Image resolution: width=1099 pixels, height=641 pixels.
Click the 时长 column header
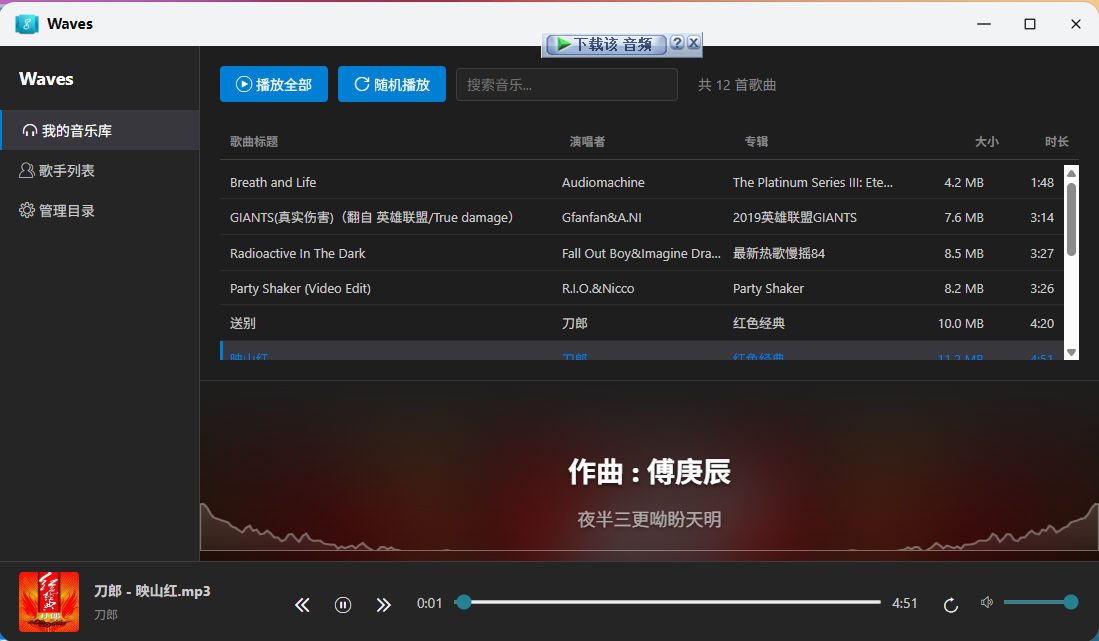(x=1056, y=142)
